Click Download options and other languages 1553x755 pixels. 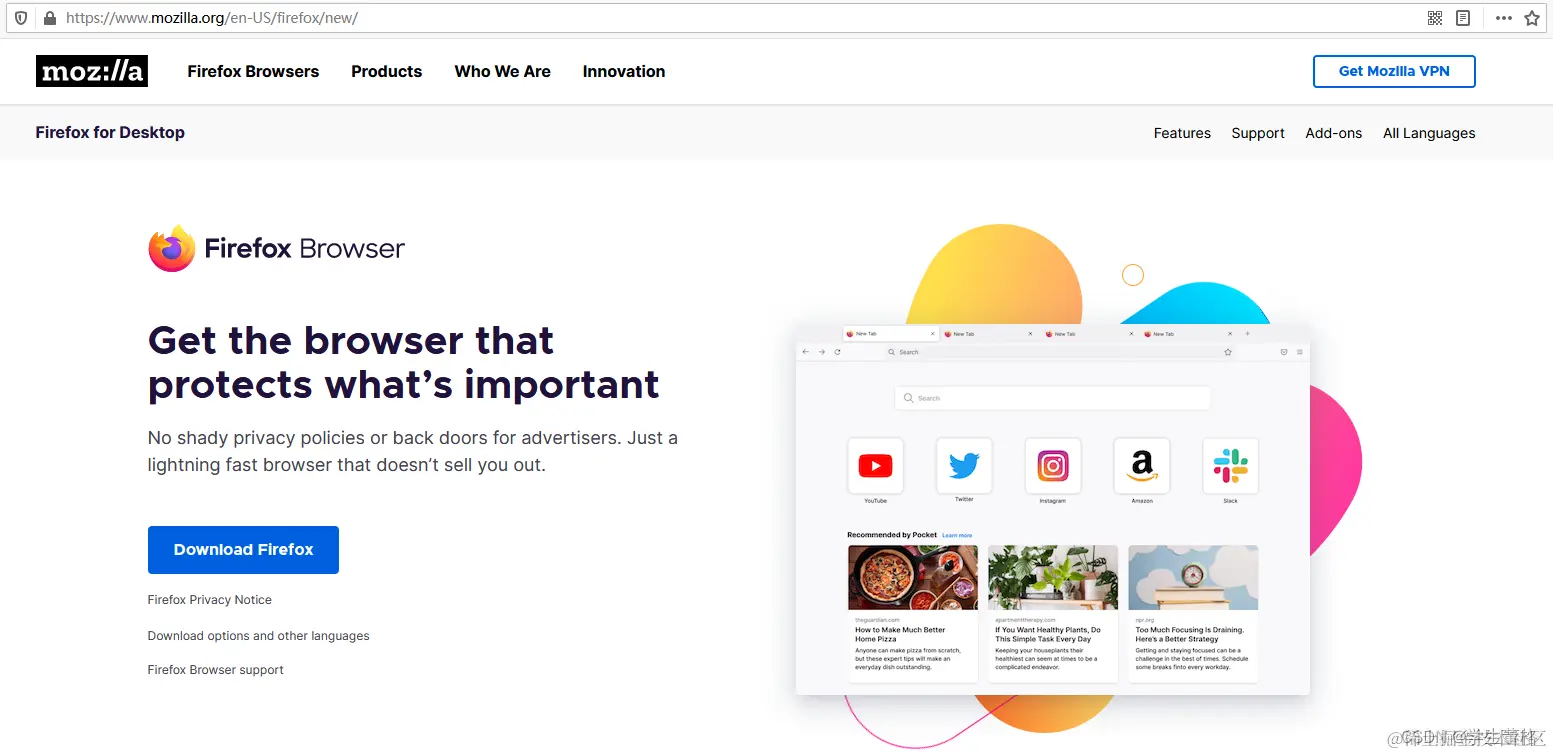pos(258,636)
